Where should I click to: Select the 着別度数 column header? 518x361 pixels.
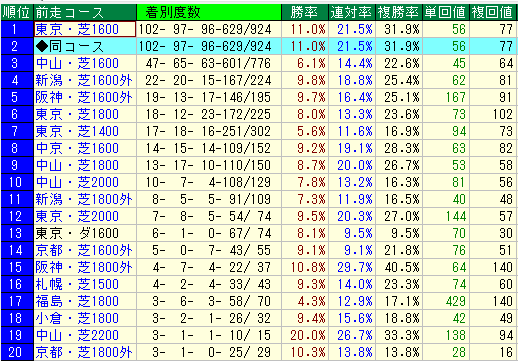209,13
